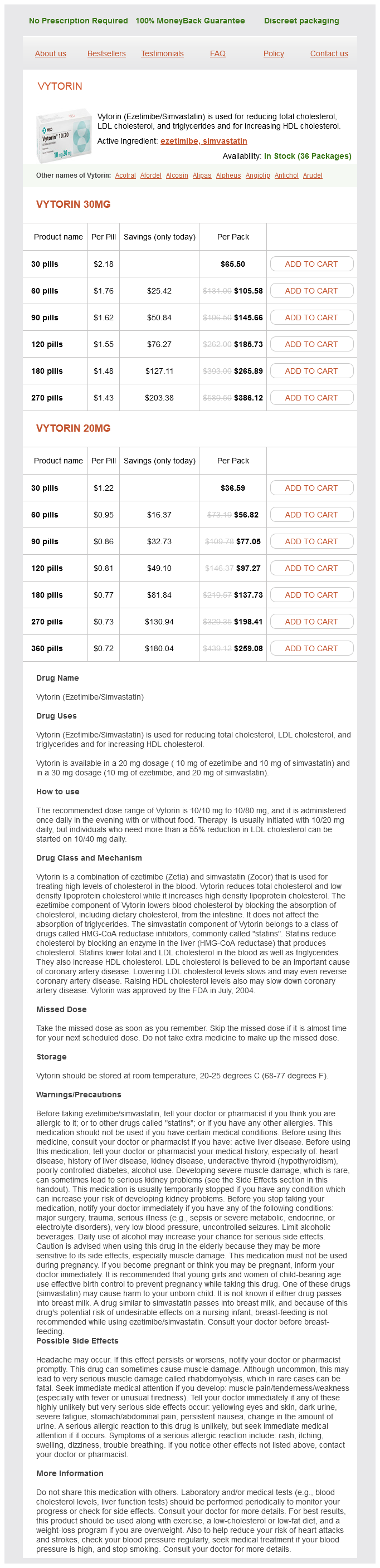Open the Contact us link
380x1568 pixels.
(329, 53)
